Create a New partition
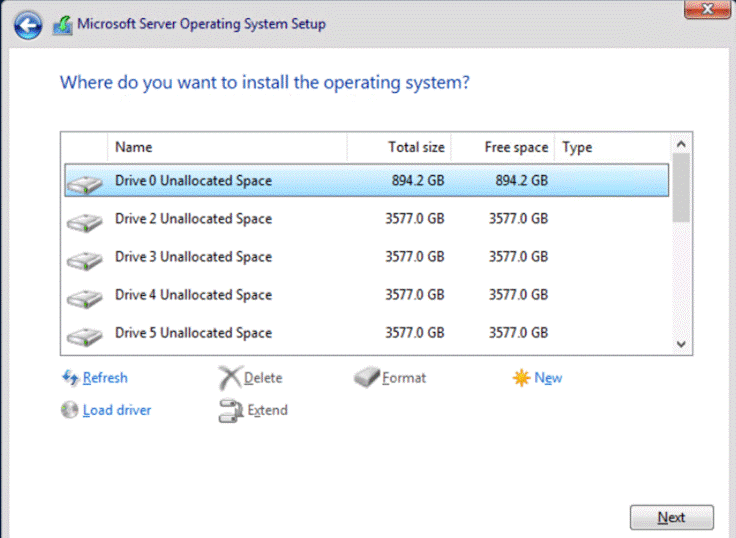 (548, 377)
